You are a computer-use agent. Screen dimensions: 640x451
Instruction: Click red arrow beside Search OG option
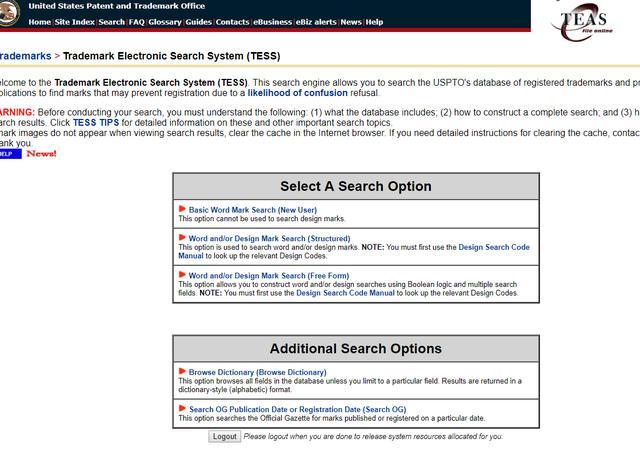(182, 409)
